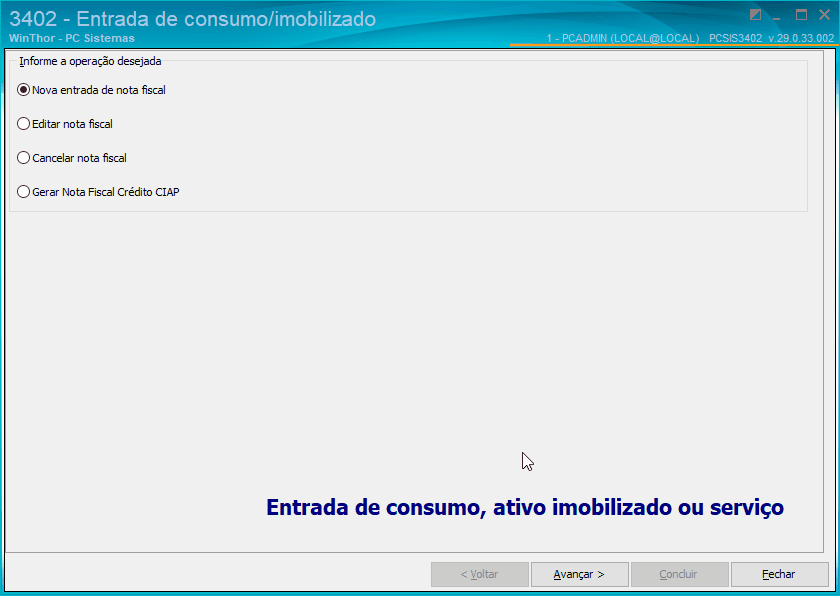Choose Editar nota fiscal radio option

(65, 124)
